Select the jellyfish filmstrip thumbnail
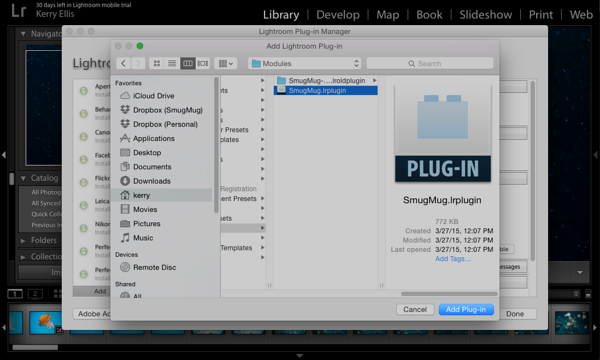Image resolution: width=600 pixels, height=360 pixels. tap(46, 323)
